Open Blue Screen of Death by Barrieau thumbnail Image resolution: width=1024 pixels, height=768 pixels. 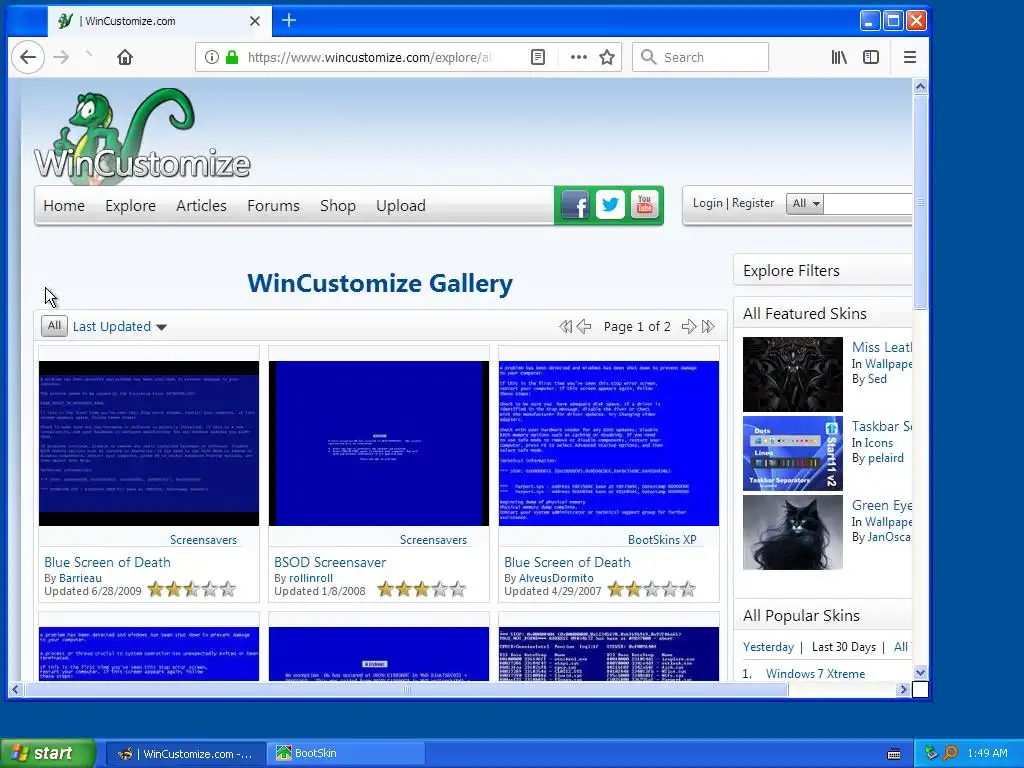pyautogui.click(x=149, y=443)
